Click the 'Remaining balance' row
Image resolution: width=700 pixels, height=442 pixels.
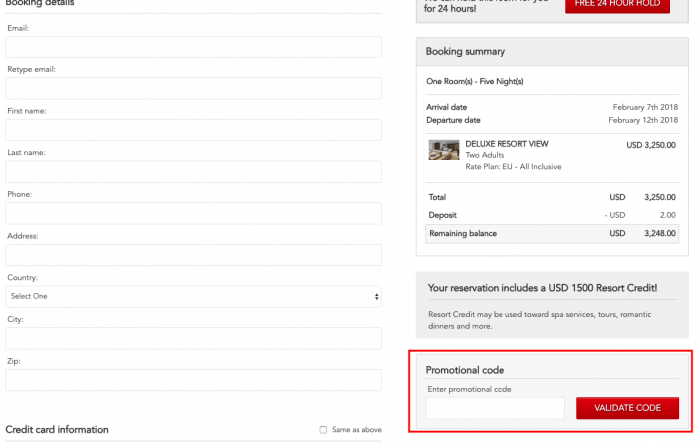pos(552,234)
